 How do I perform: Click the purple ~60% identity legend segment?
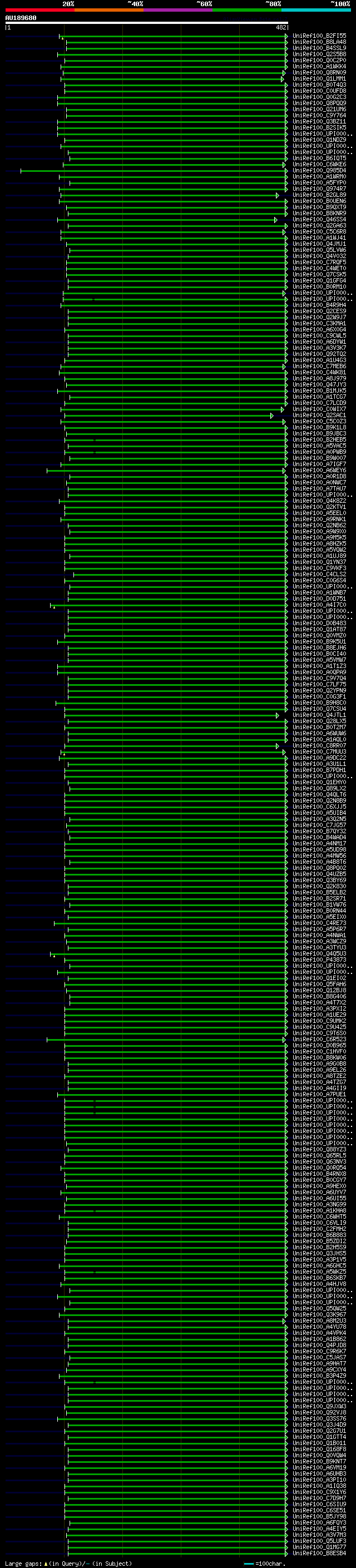177,10
